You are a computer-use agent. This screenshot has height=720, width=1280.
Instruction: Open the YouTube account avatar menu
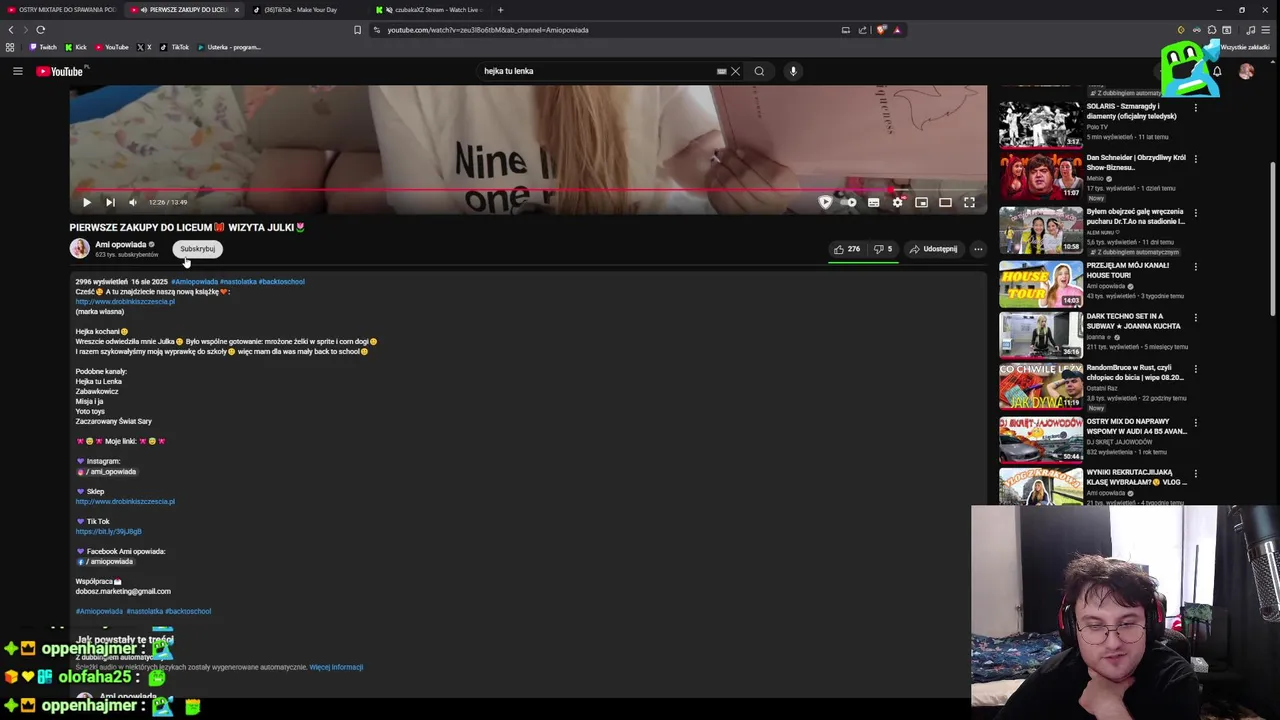pos(1246,71)
